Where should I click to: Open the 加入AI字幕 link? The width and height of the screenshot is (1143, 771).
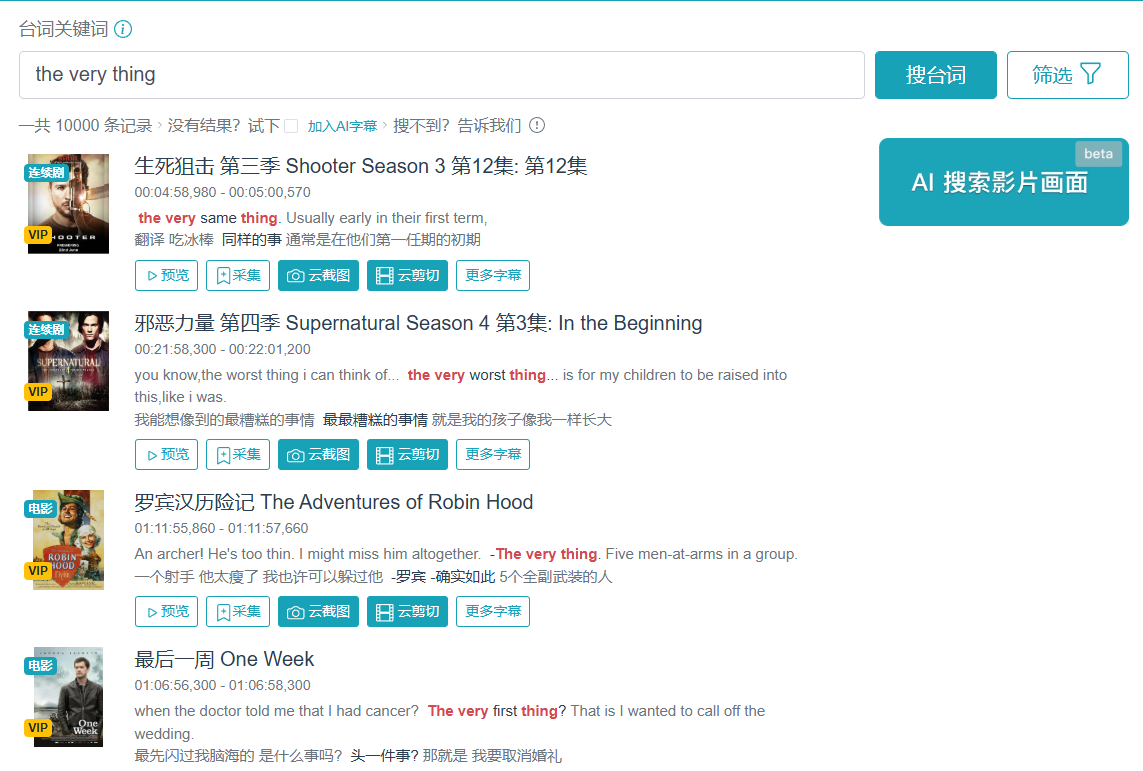tap(342, 126)
